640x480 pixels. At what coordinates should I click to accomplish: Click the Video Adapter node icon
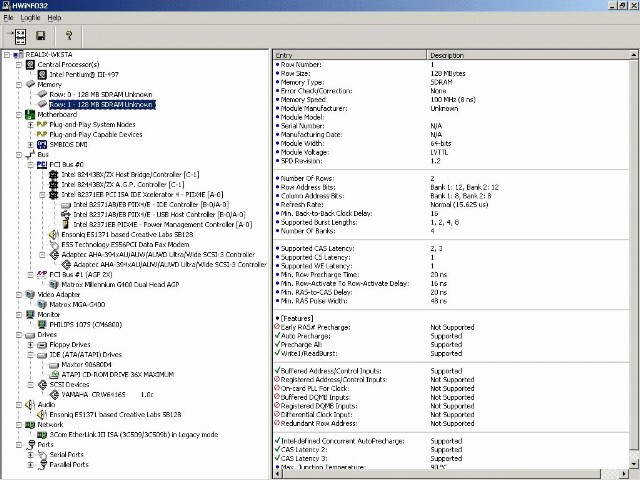click(x=30, y=294)
